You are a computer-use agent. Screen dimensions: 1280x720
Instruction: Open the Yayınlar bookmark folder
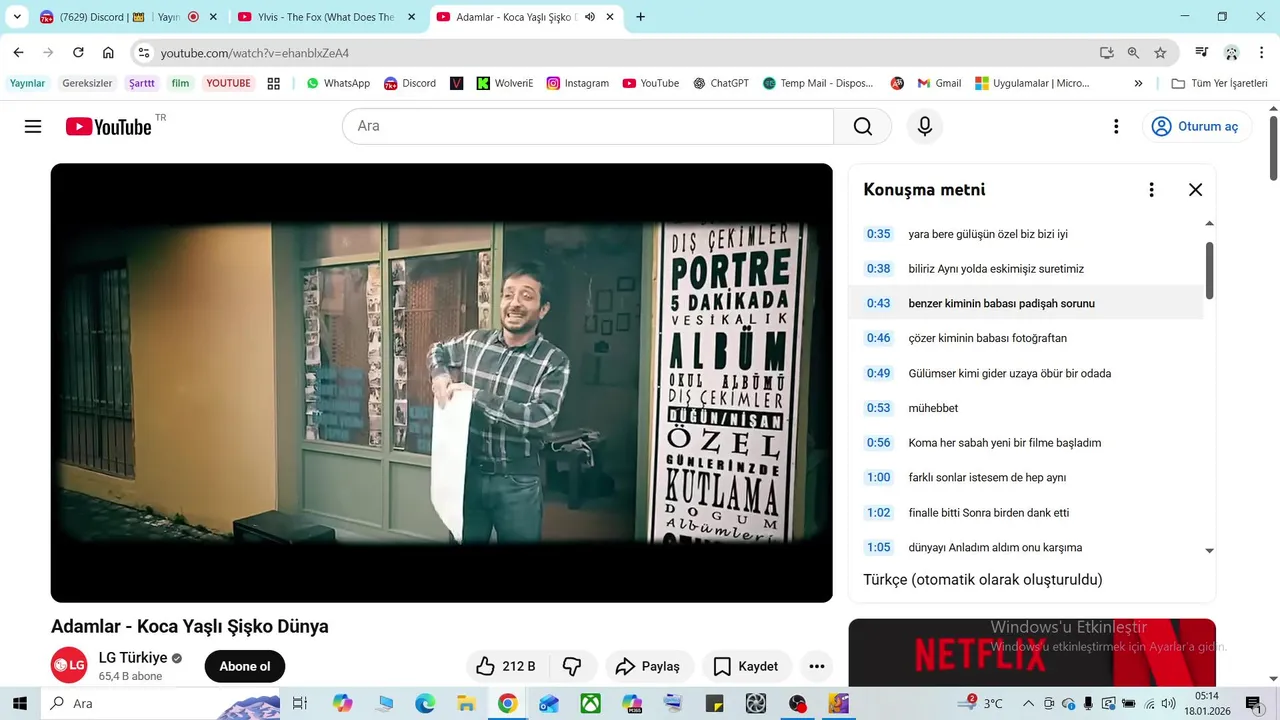click(x=28, y=83)
